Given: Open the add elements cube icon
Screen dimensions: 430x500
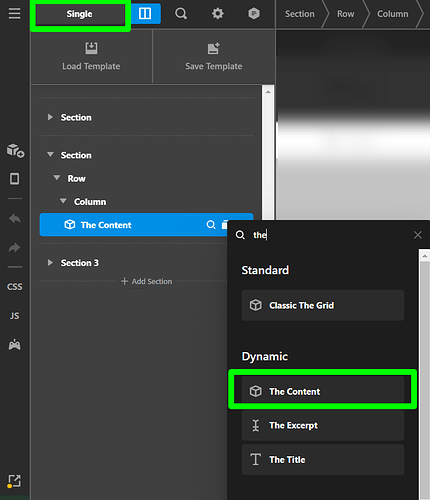Looking at the screenshot, I should 15,150.
